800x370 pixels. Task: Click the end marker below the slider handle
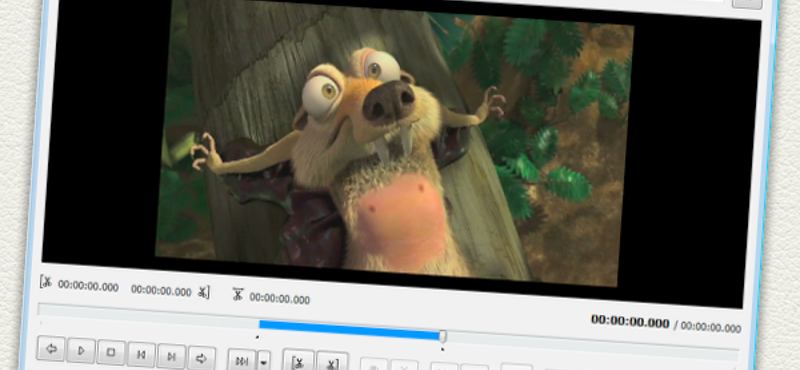click(442, 350)
